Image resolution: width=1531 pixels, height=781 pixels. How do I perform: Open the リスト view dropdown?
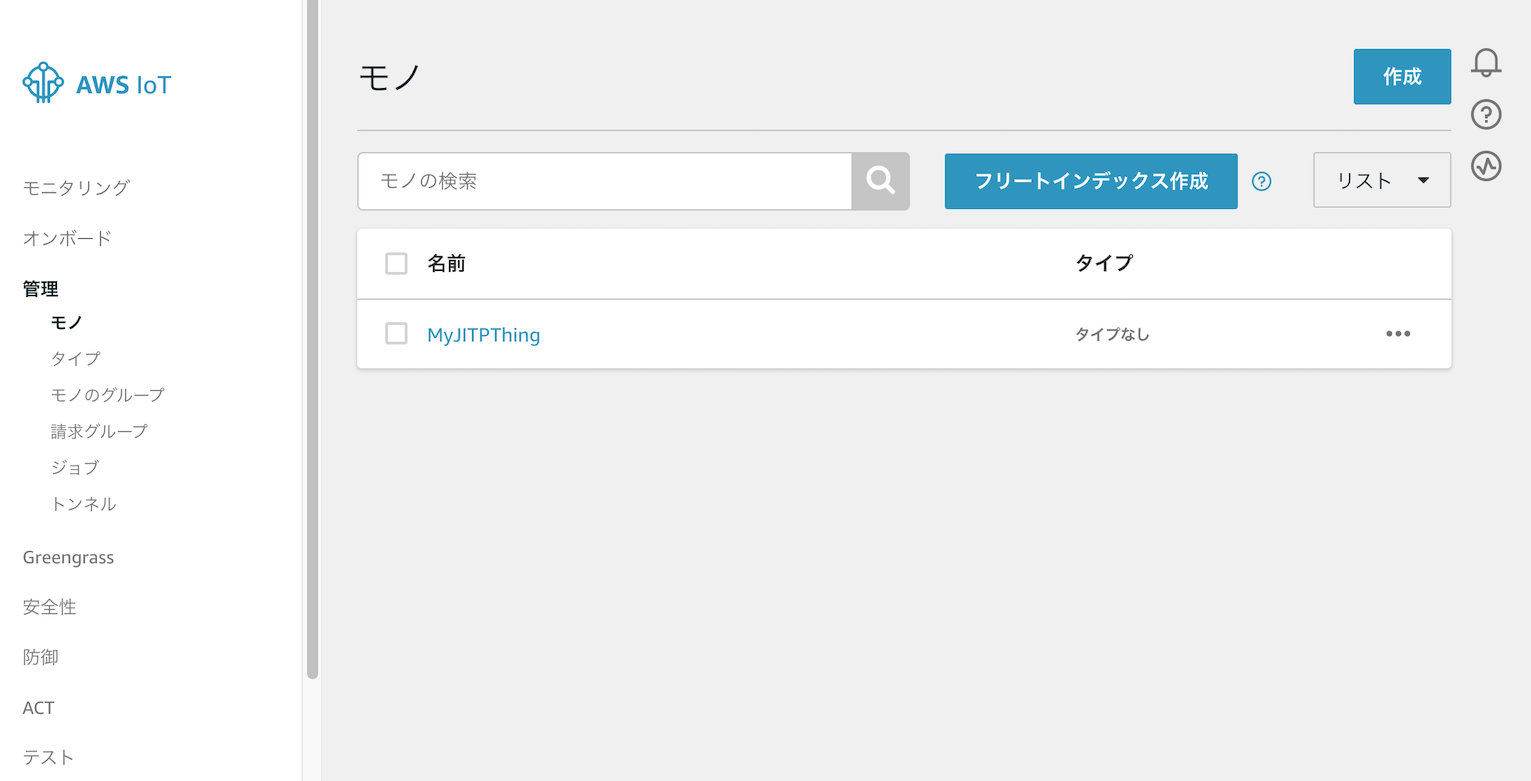pos(1381,180)
